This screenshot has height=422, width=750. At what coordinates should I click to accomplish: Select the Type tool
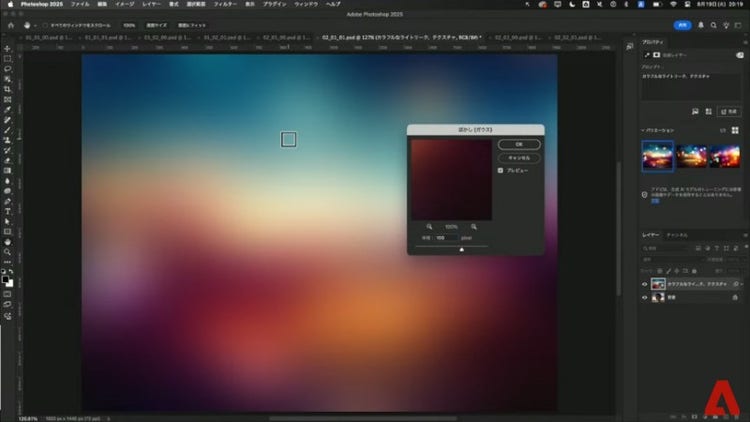tap(7, 211)
